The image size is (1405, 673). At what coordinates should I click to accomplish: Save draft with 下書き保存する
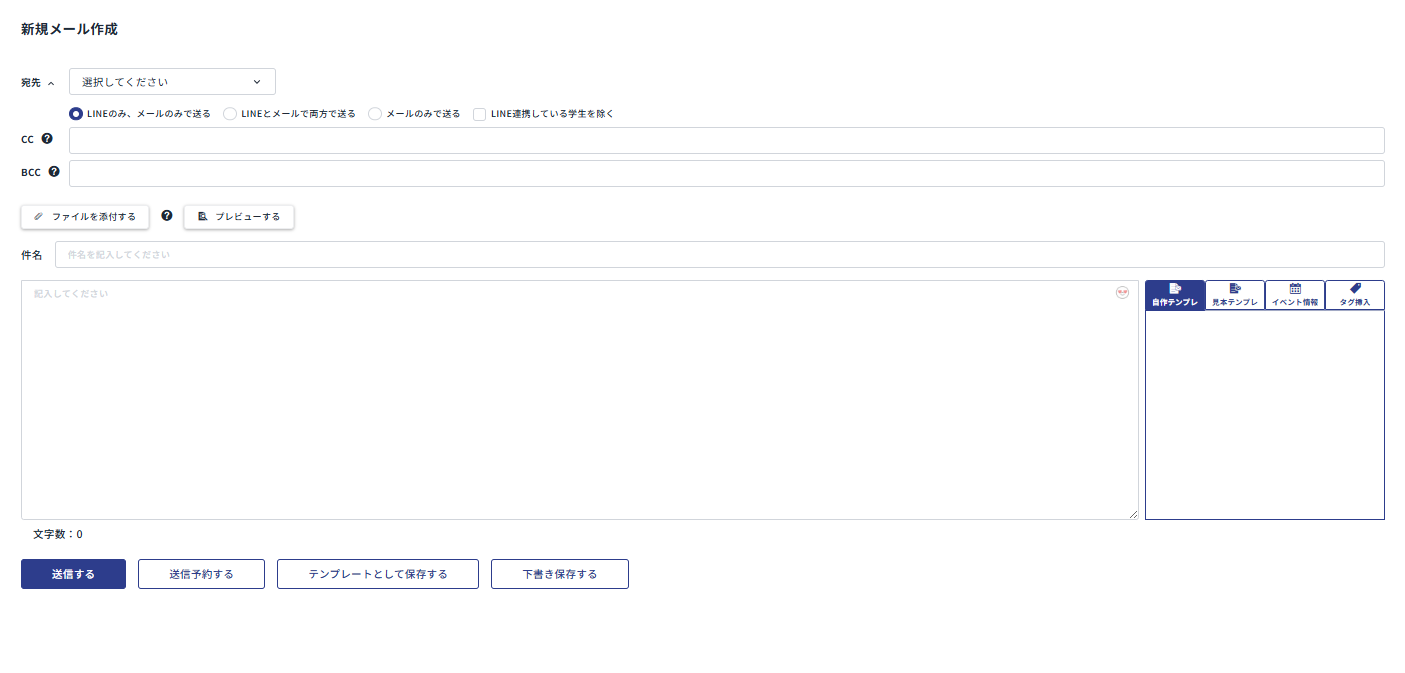coord(560,574)
